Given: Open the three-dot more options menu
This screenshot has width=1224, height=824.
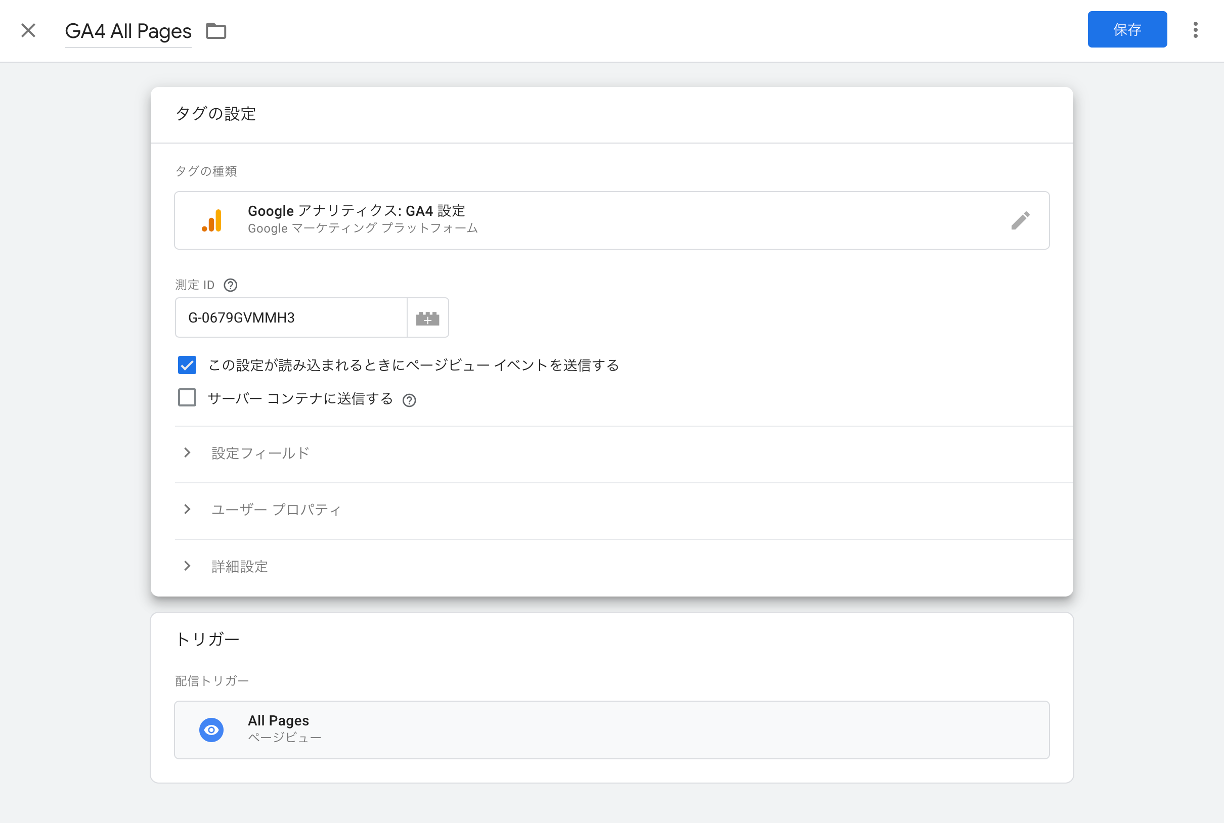Looking at the screenshot, I should pos(1195,30).
